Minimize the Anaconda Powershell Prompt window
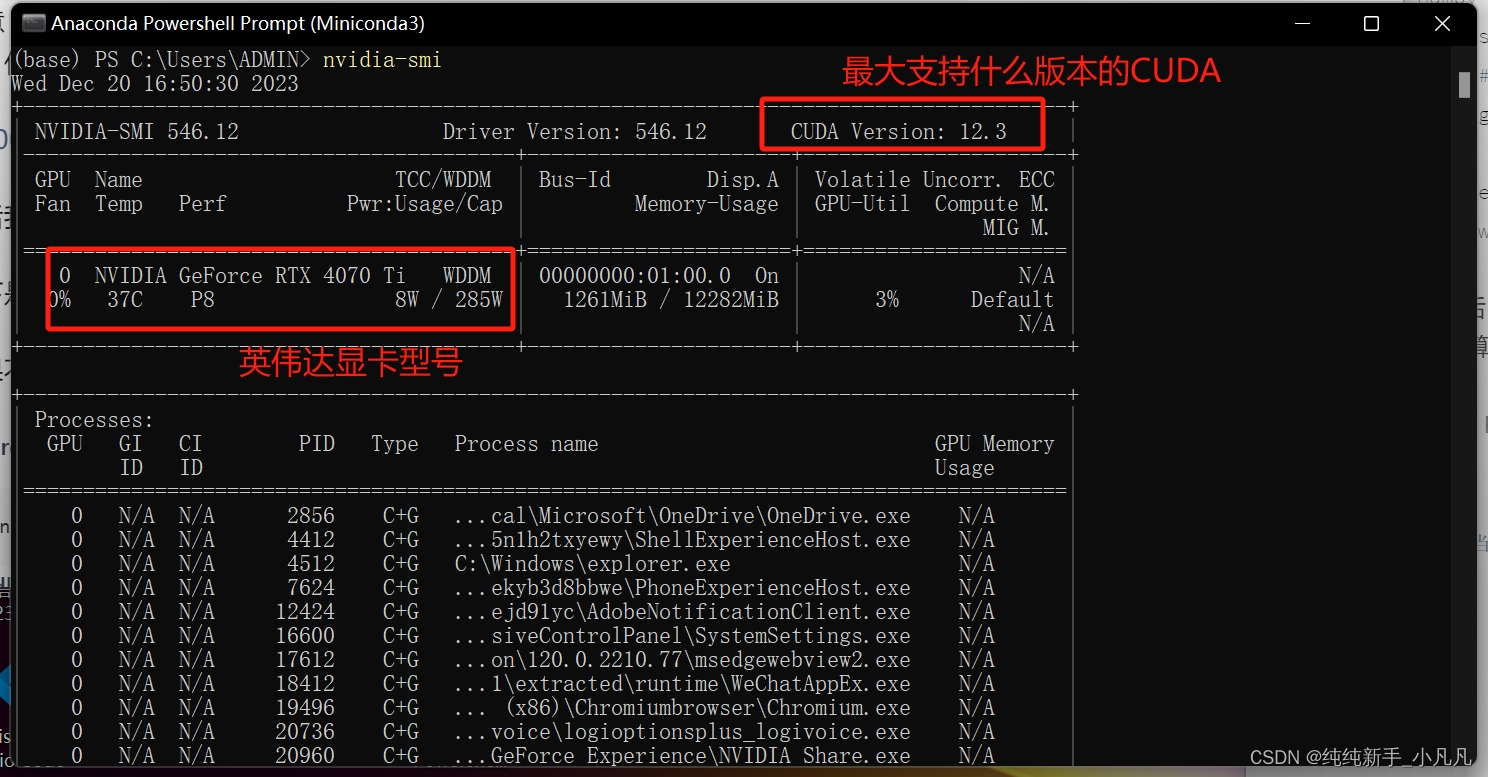This screenshot has height=777, width=1488. pyautogui.click(x=1301, y=23)
